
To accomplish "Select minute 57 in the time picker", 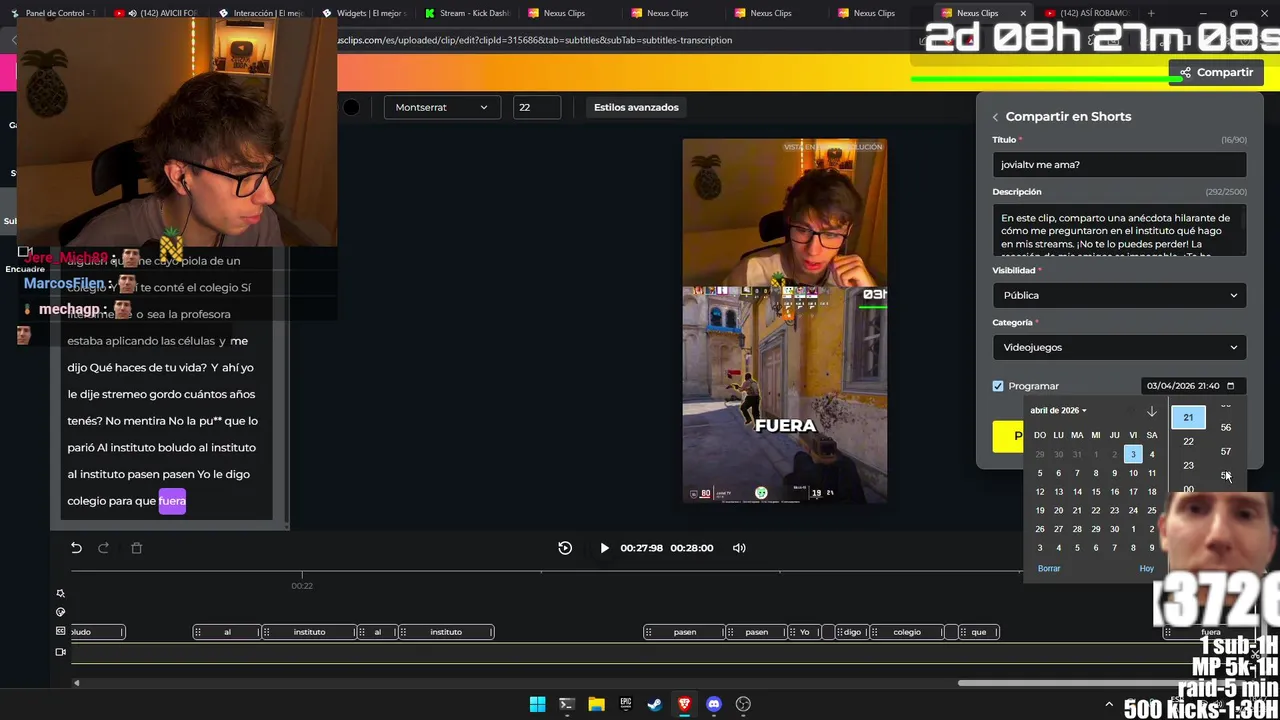I will (x=1226, y=451).
